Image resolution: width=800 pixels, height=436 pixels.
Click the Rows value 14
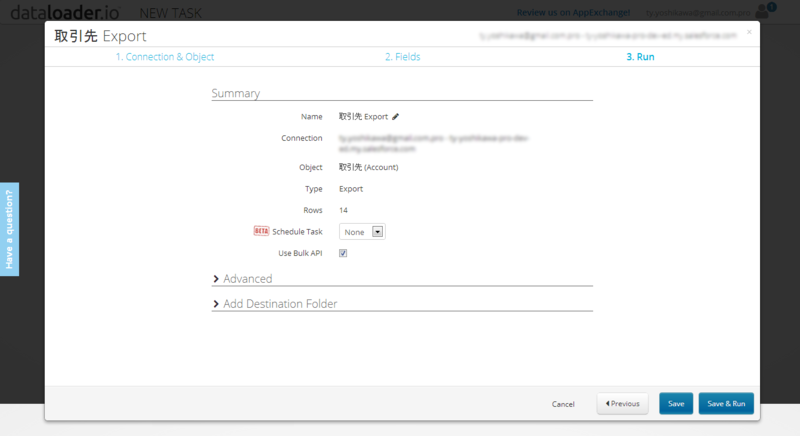[343, 210]
